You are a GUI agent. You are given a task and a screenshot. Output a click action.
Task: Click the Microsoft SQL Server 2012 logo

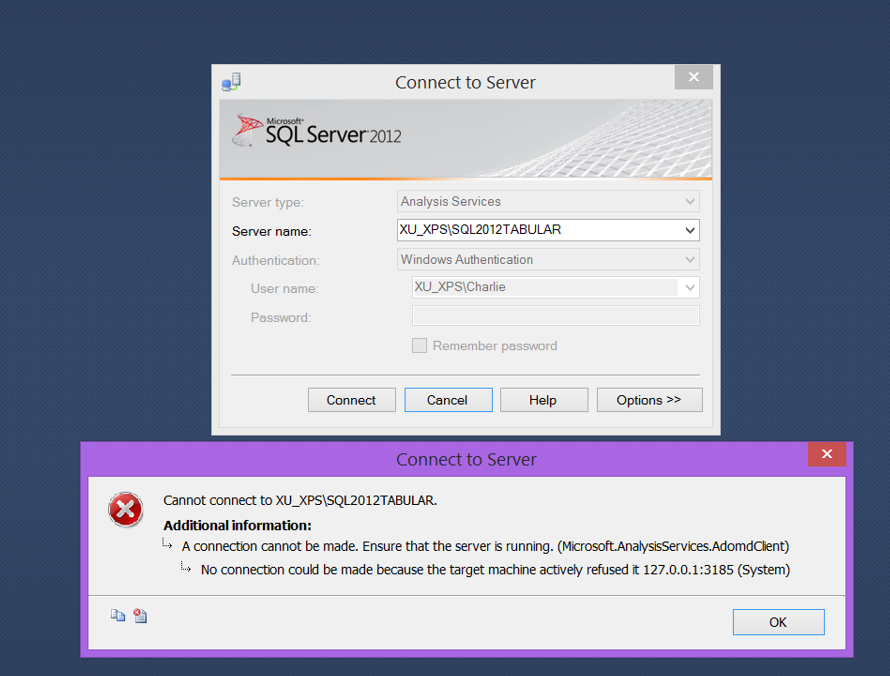coord(317,131)
